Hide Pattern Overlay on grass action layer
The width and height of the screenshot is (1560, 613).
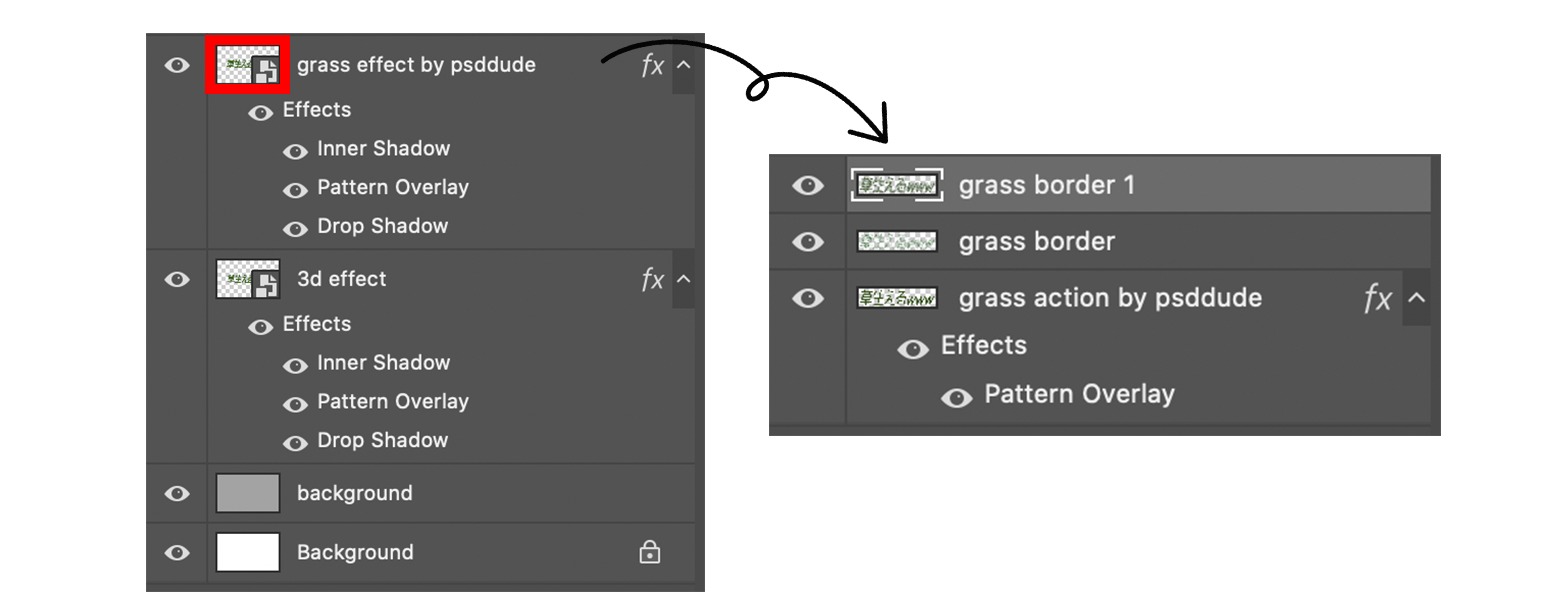956,398
